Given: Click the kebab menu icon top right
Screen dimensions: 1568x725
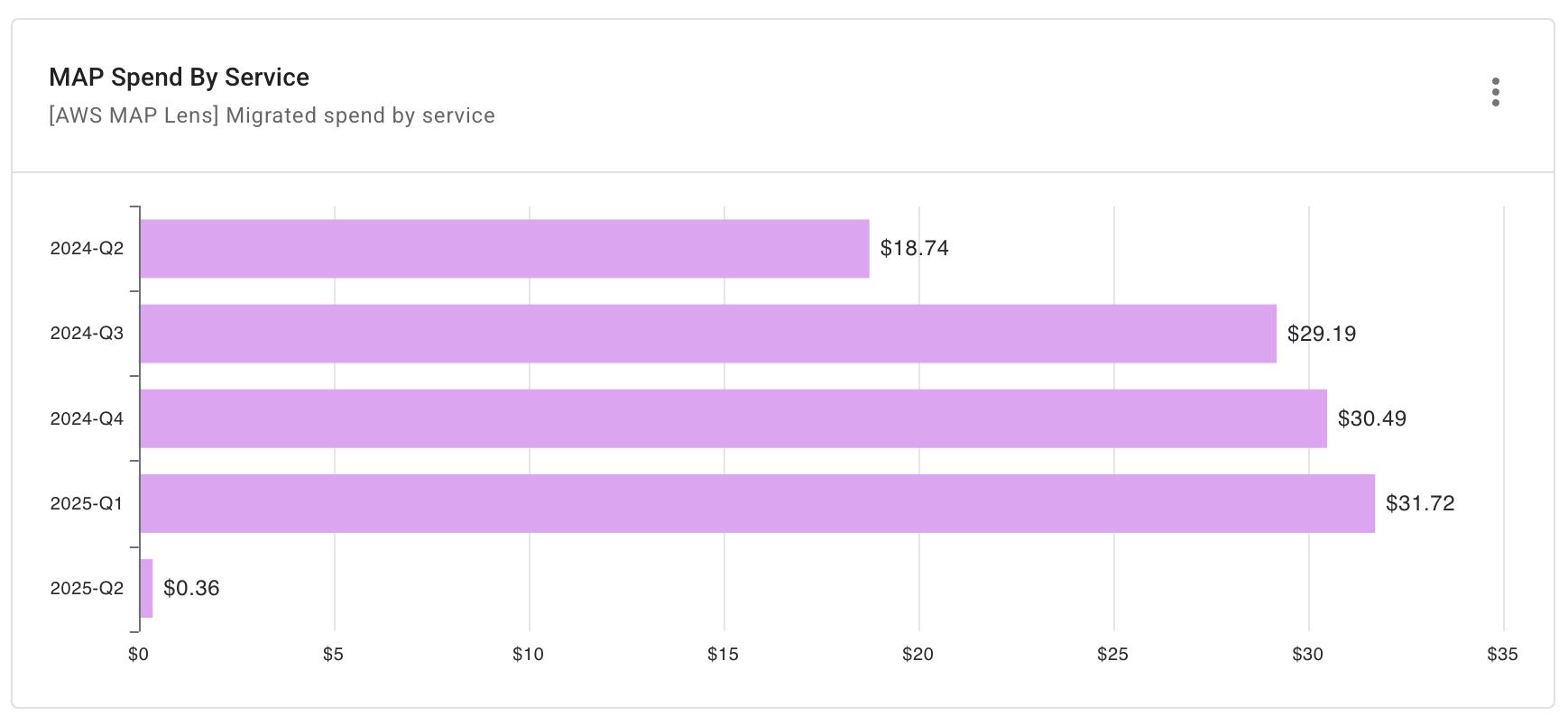Looking at the screenshot, I should click(x=1497, y=91).
